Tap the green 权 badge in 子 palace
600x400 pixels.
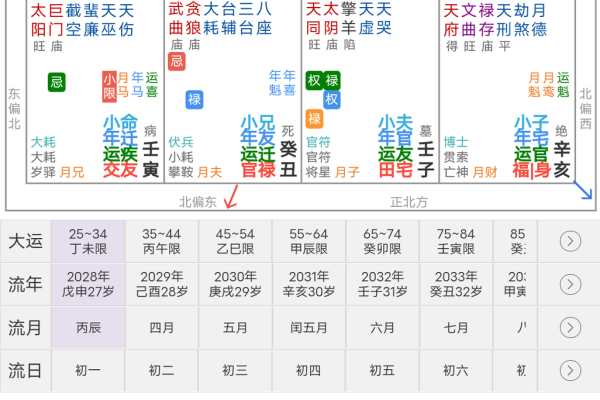coord(314,80)
